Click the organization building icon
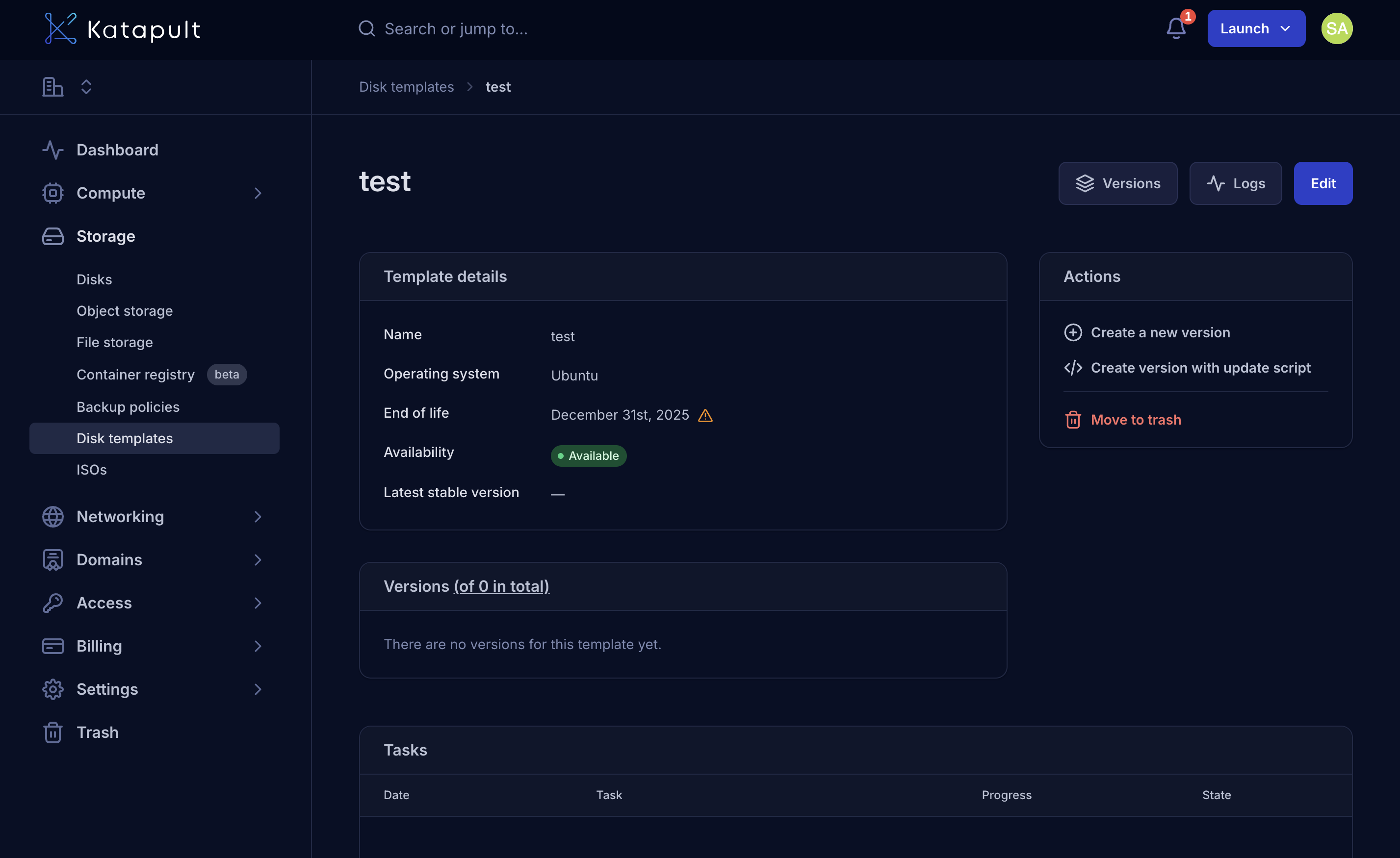1400x858 pixels. [52, 87]
